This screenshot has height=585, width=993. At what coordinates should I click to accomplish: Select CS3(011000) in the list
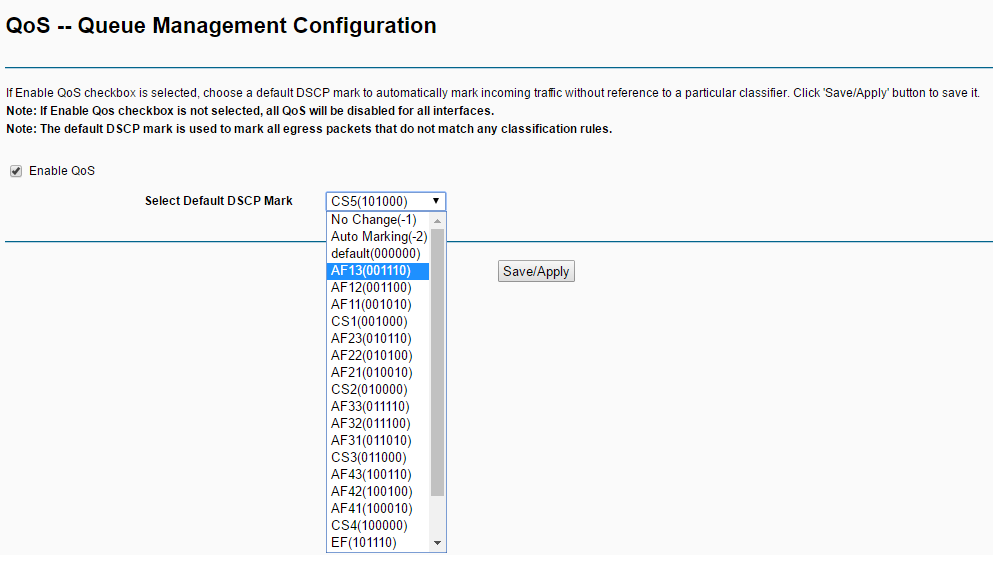(x=378, y=458)
